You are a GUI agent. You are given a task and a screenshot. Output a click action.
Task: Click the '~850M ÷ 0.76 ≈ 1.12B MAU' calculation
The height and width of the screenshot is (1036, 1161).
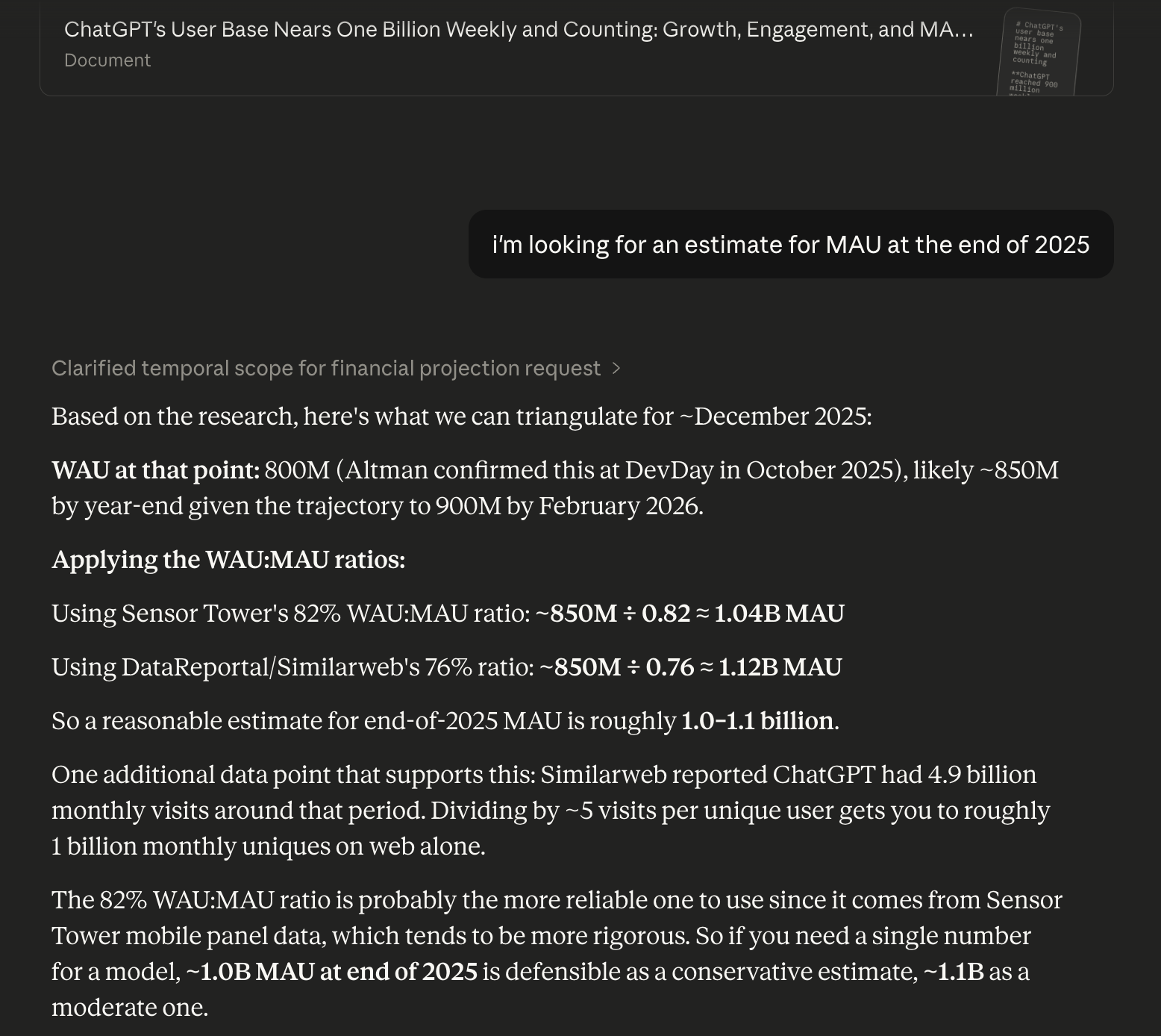coord(690,667)
